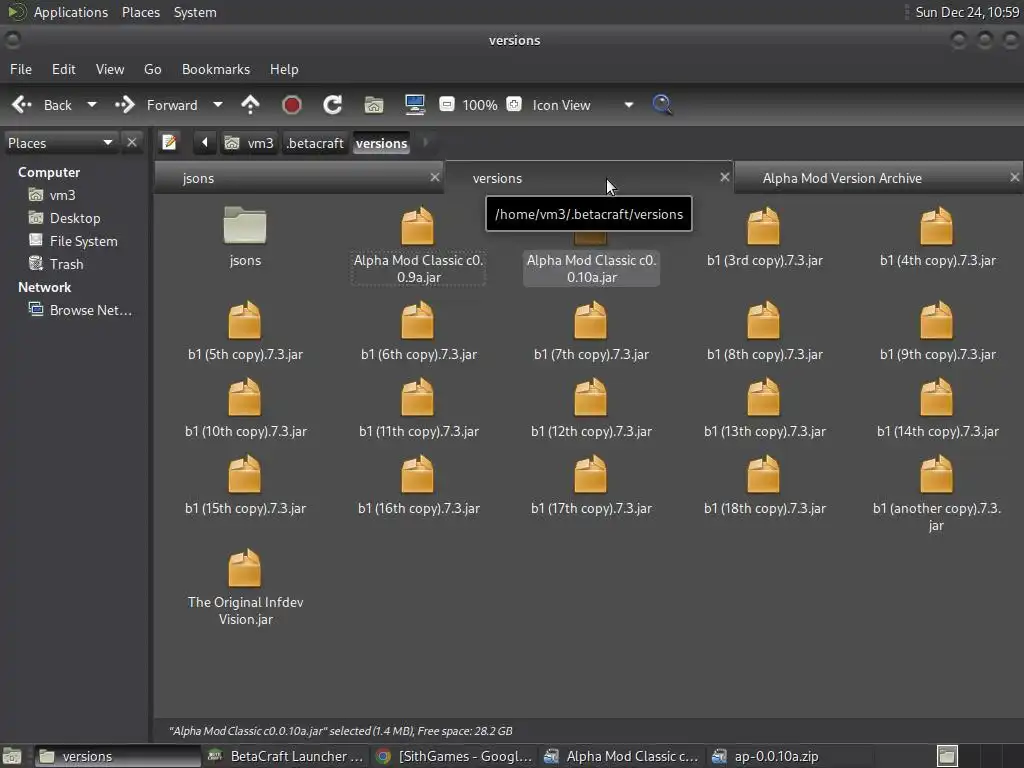This screenshot has width=1024, height=768.
Task: Zoom out with the minus icon
Action: (447, 104)
